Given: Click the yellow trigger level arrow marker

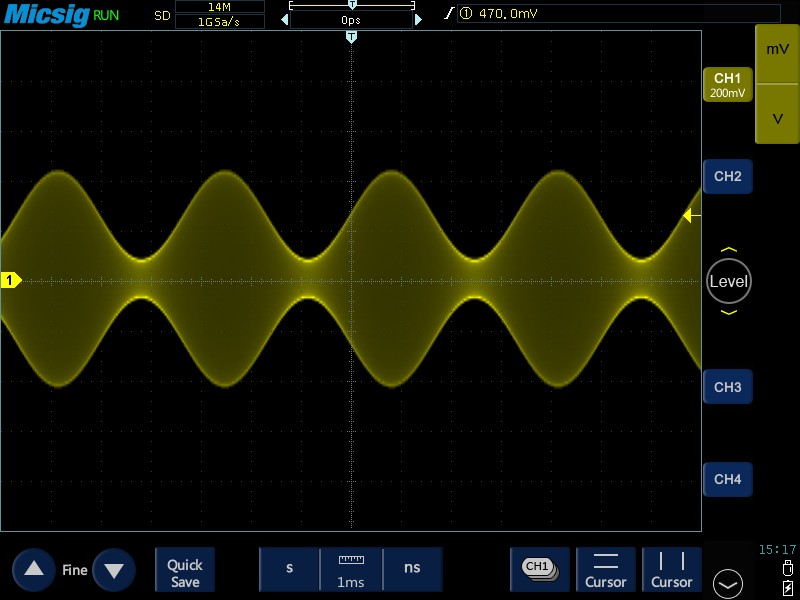Looking at the screenshot, I should pyautogui.click(x=691, y=216).
